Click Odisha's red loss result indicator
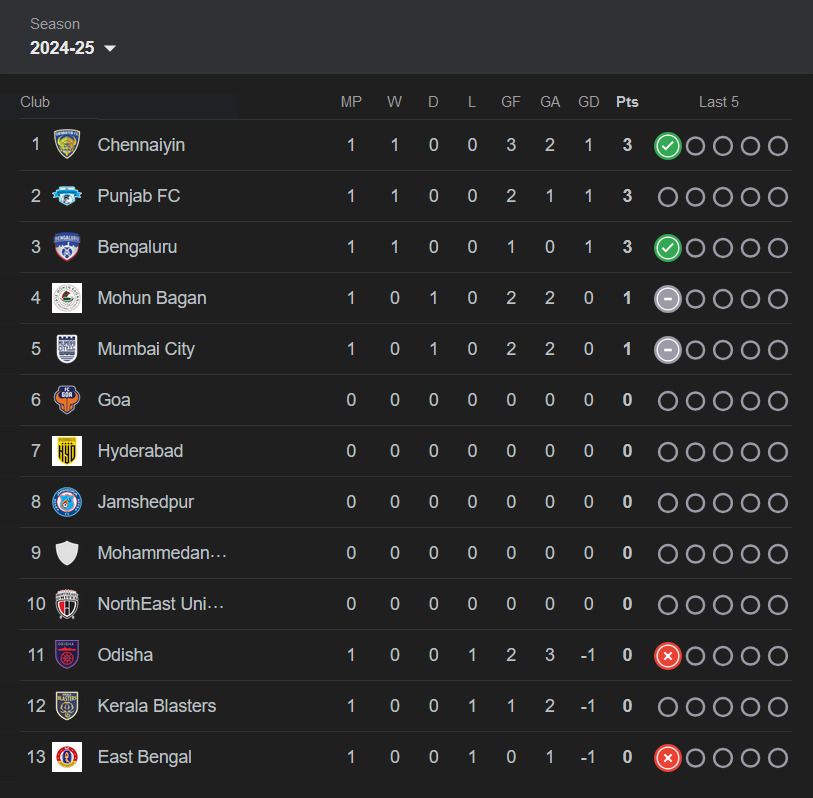The height and width of the screenshot is (798, 813). (x=668, y=656)
